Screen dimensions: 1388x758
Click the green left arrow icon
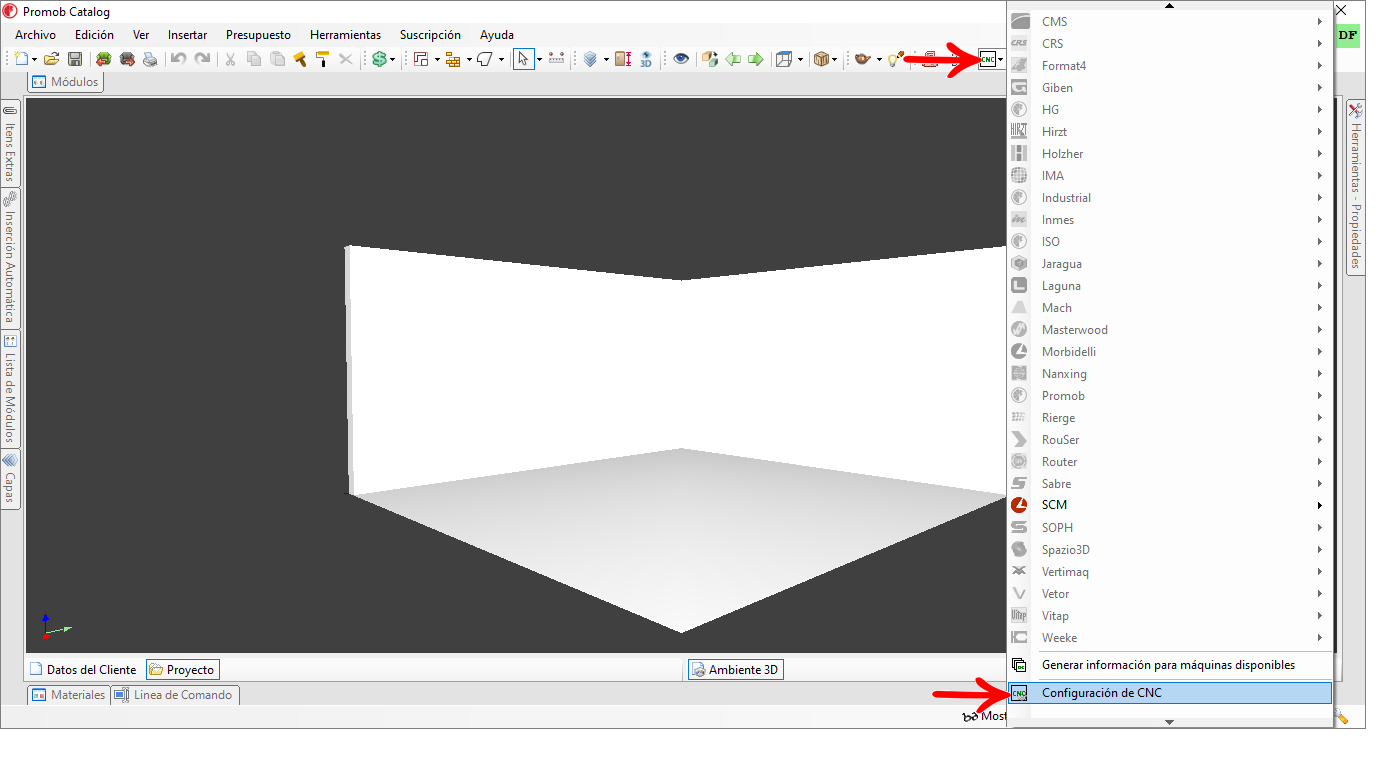[x=733, y=59]
